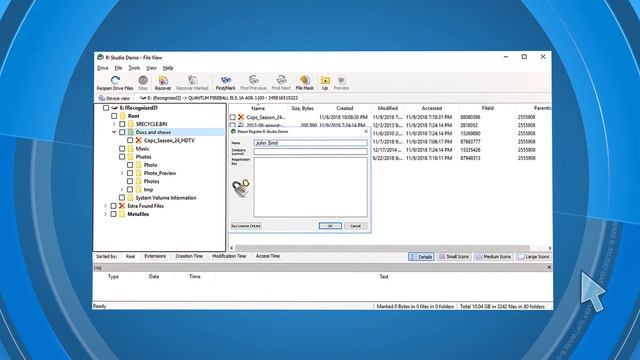The height and width of the screenshot is (360, 640).
Task: Switch to Details view mode
Action: click(421, 256)
